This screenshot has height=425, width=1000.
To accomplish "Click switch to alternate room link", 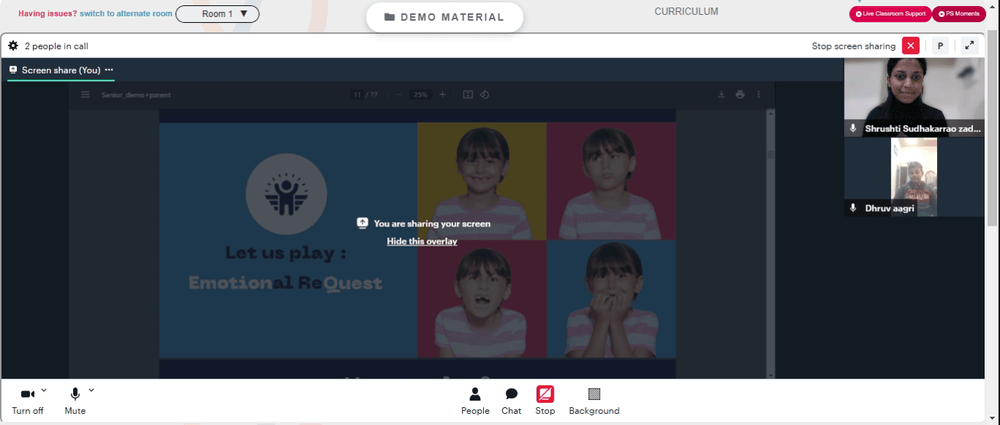I will click(126, 13).
